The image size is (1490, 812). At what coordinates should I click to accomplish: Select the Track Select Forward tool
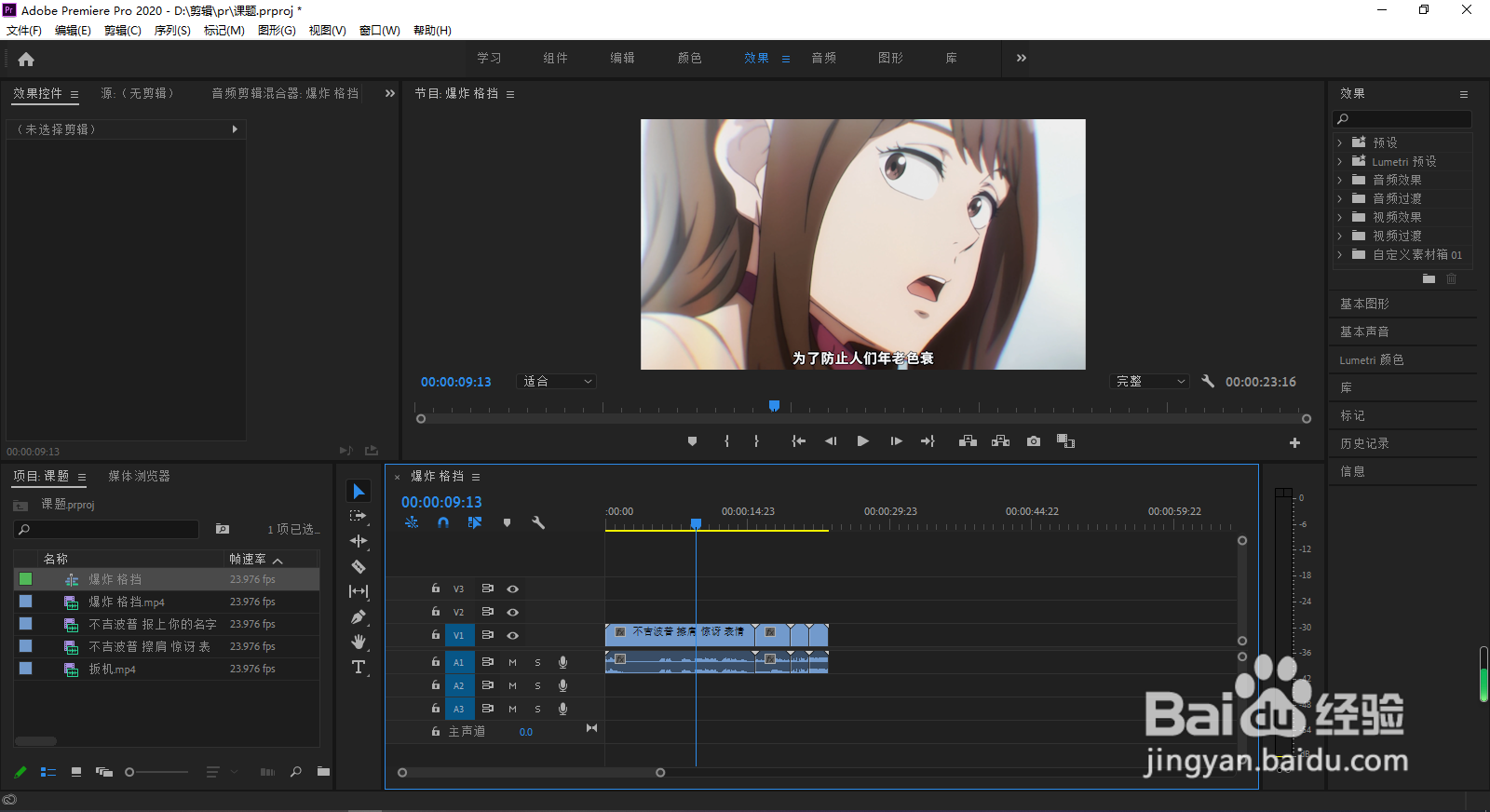coord(359,516)
